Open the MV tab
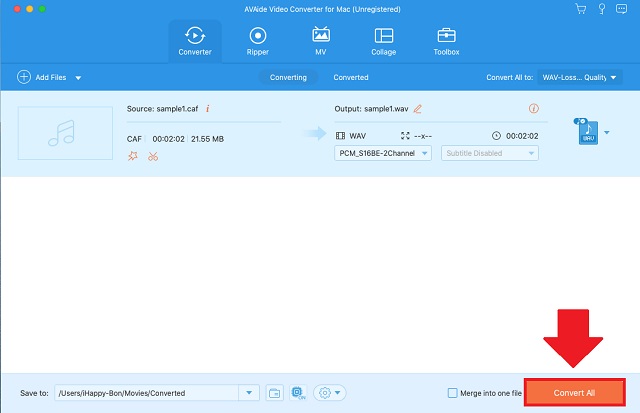The height and width of the screenshot is (413, 640). click(321, 41)
